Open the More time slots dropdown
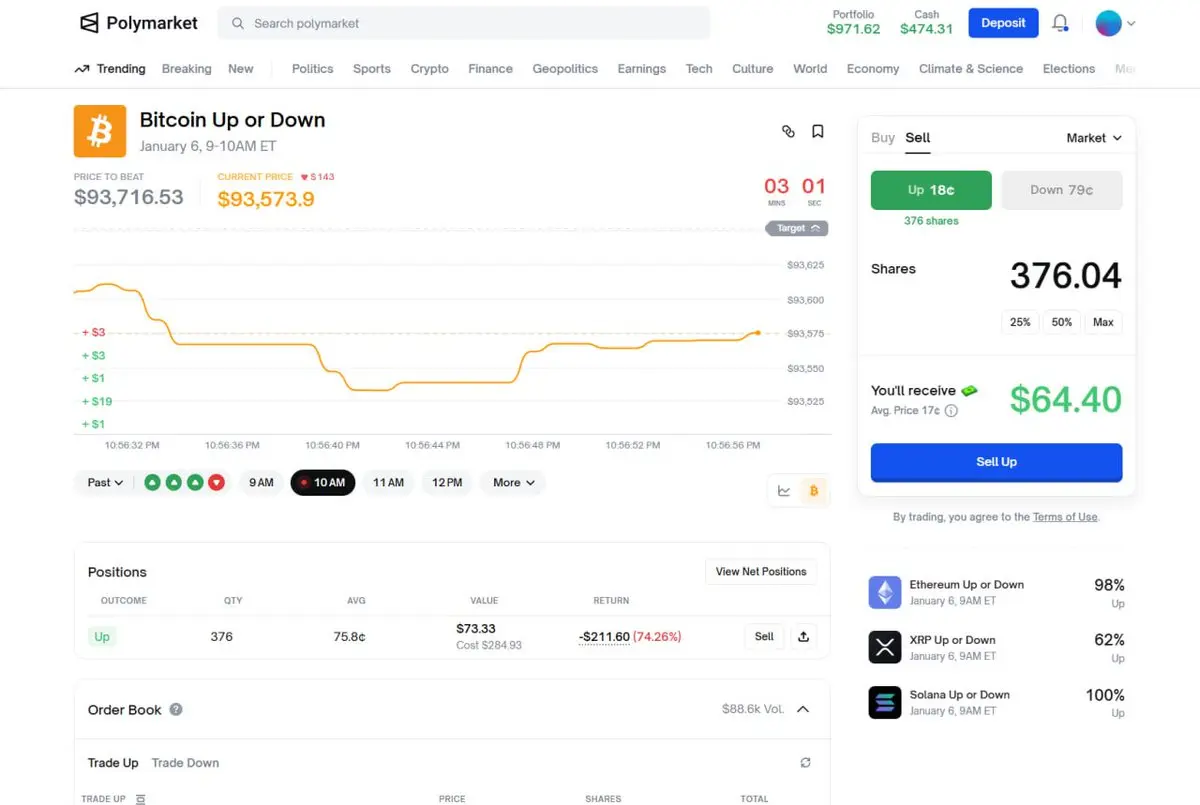Image resolution: width=1200 pixels, height=805 pixels. coord(513,483)
